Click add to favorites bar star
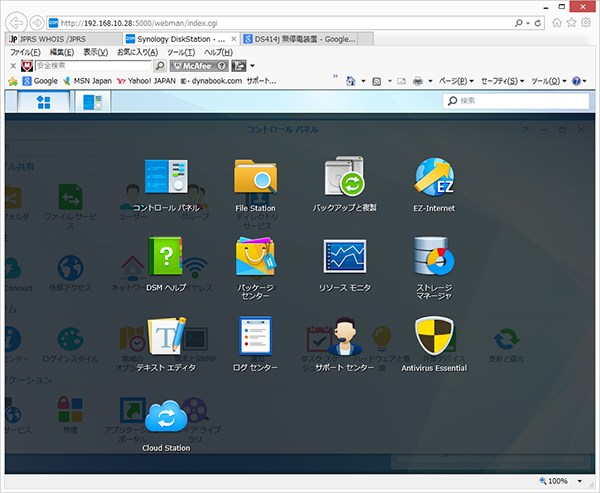Viewport: 600px width, 493px height. click(13, 81)
